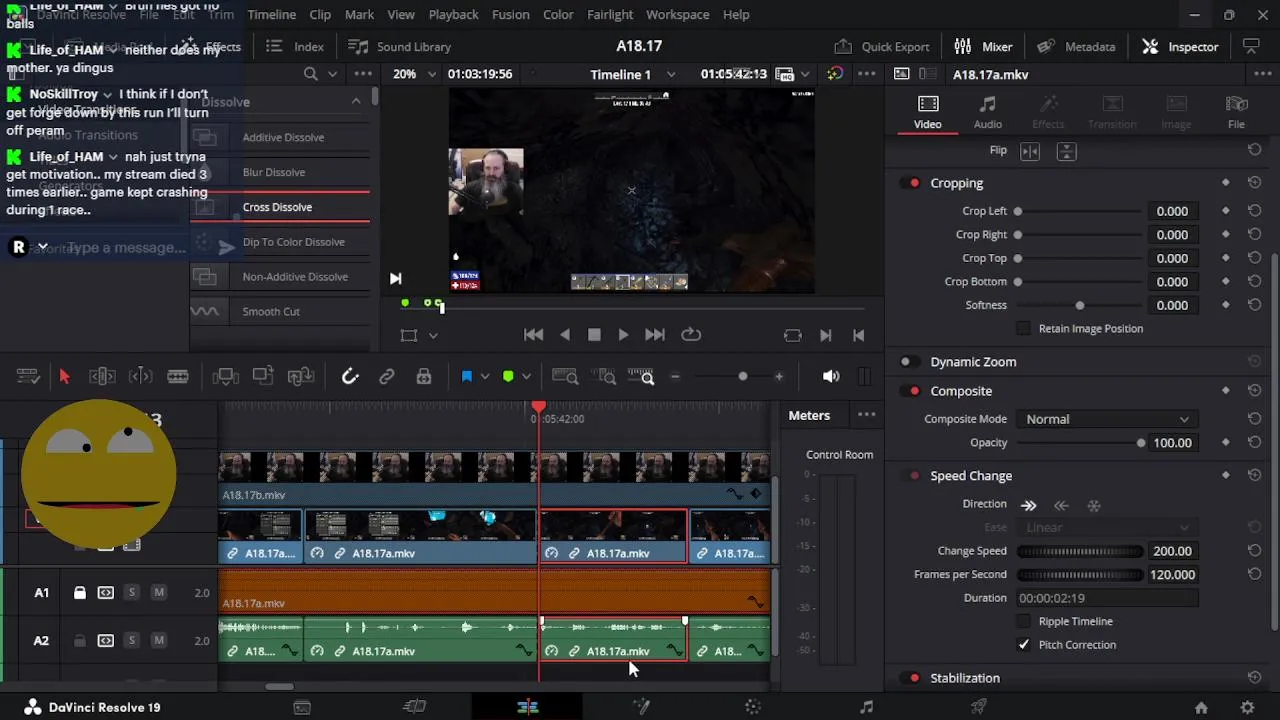This screenshot has width=1280, height=720.
Task: Switch to Inspector Audio tab
Action: pyautogui.click(x=988, y=112)
